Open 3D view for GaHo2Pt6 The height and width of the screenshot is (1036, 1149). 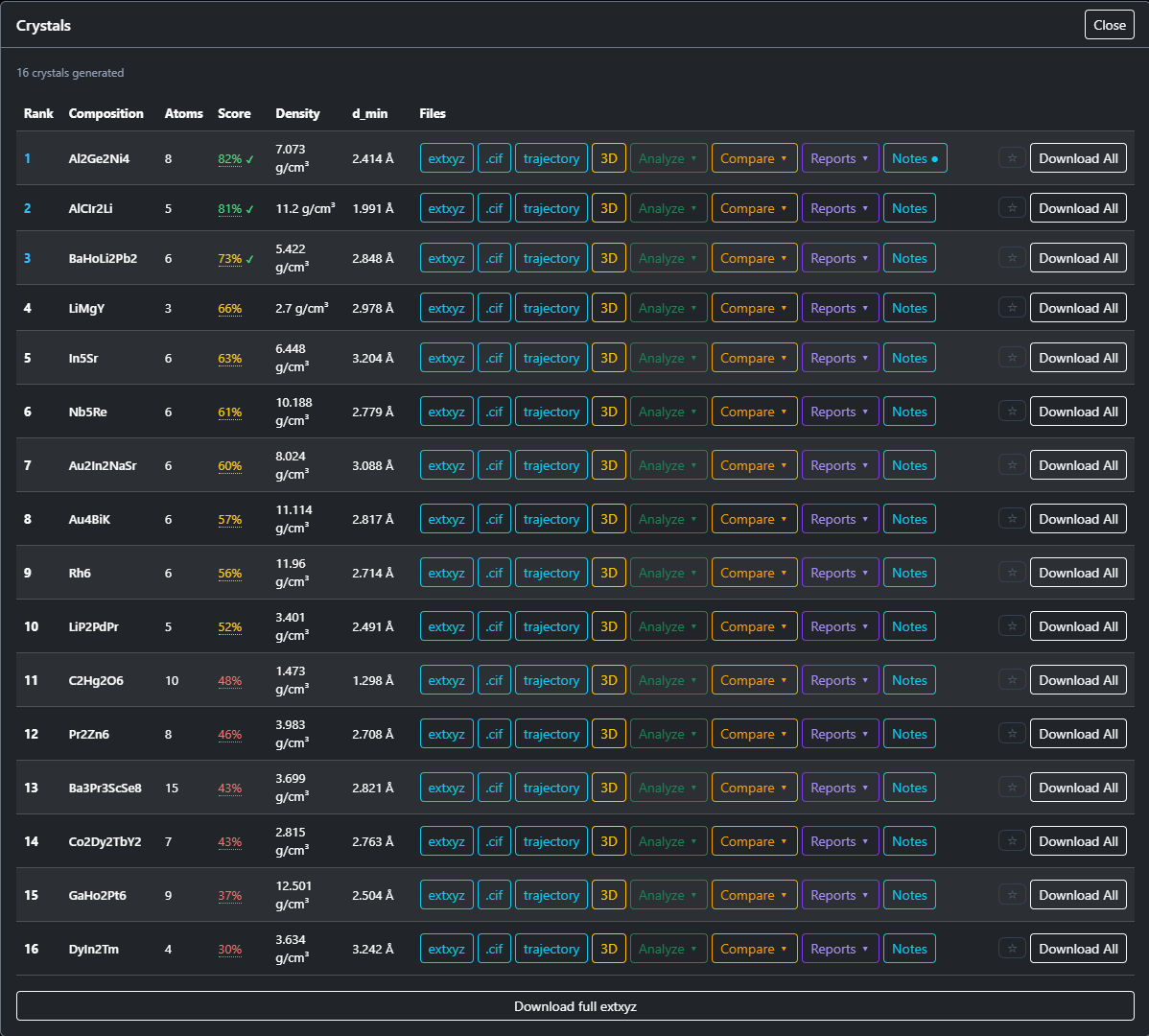click(609, 895)
